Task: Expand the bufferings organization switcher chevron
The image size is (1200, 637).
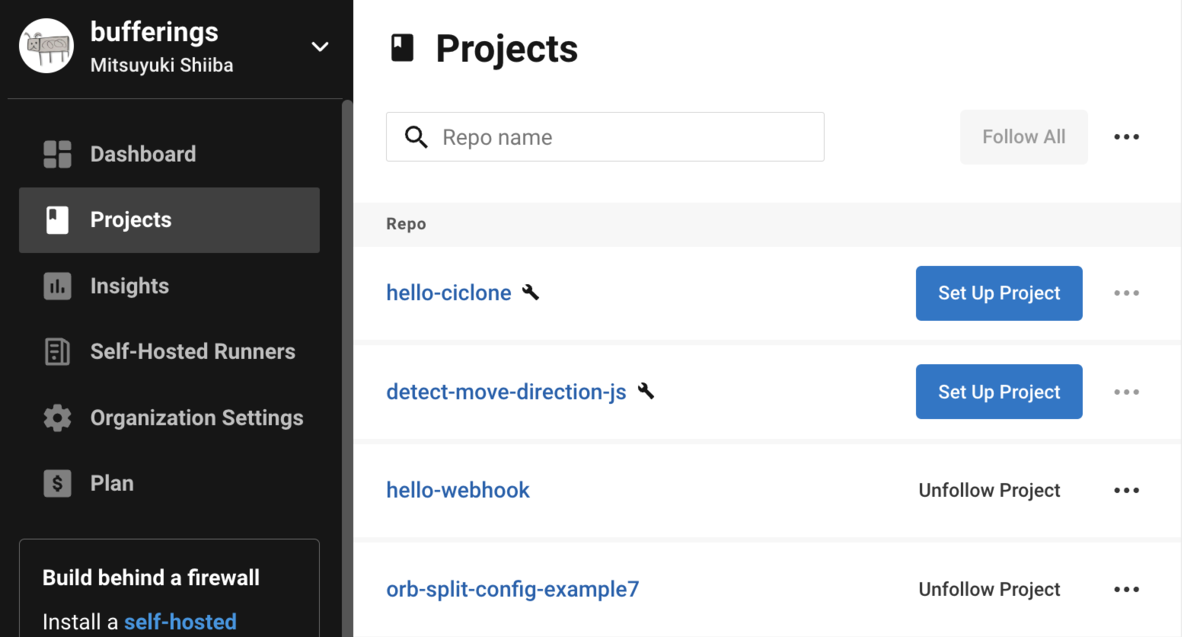Action: pos(320,47)
